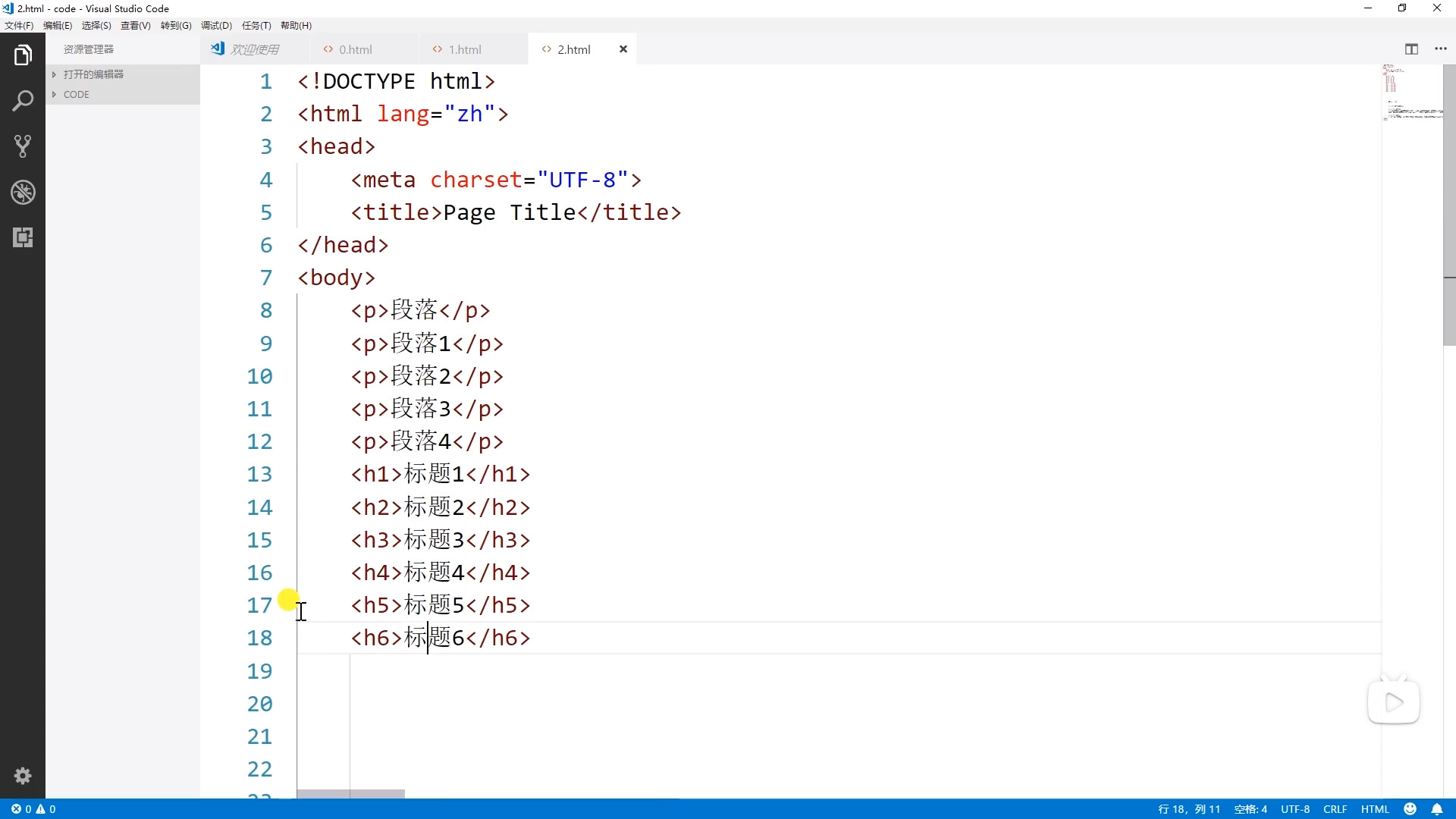Switch to the 1.html tab
This screenshot has height=819, width=1456.
[x=464, y=49]
